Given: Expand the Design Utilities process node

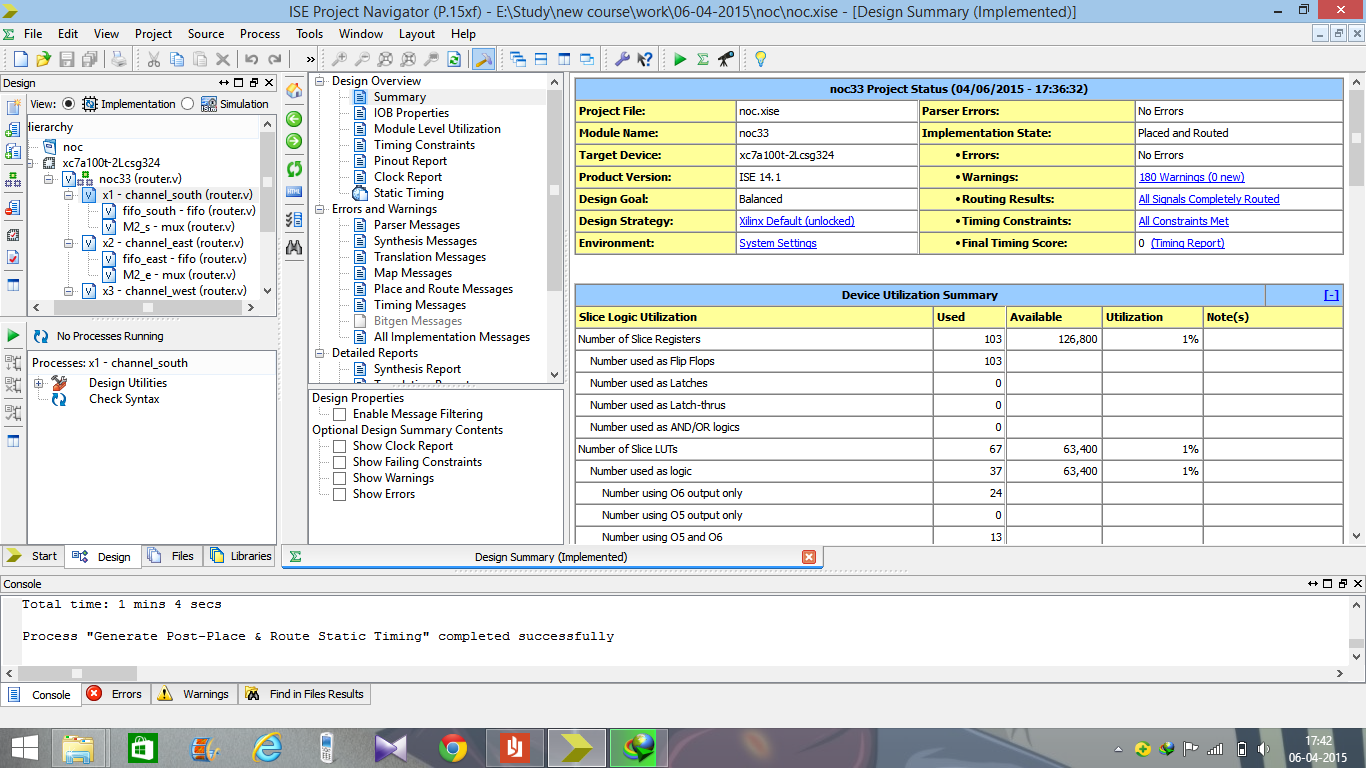Looking at the screenshot, I should pos(39,383).
